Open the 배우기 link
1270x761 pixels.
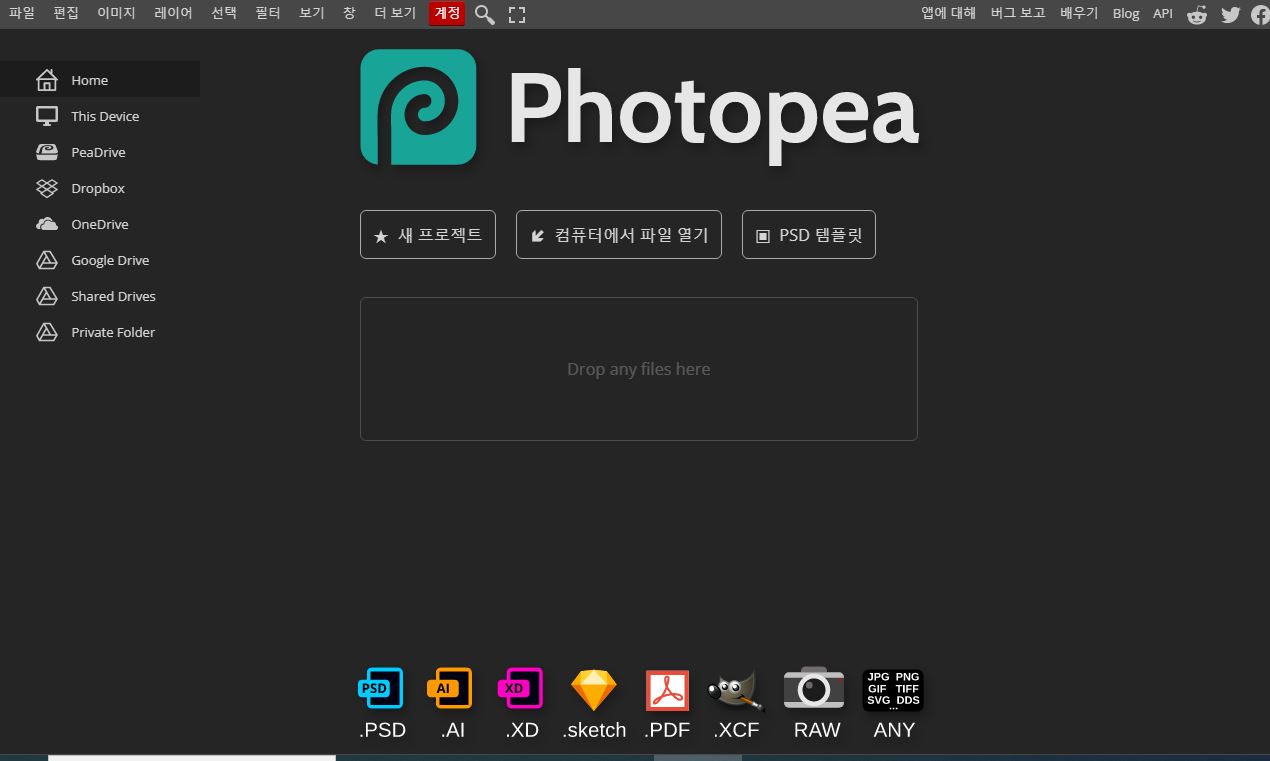coord(1079,14)
